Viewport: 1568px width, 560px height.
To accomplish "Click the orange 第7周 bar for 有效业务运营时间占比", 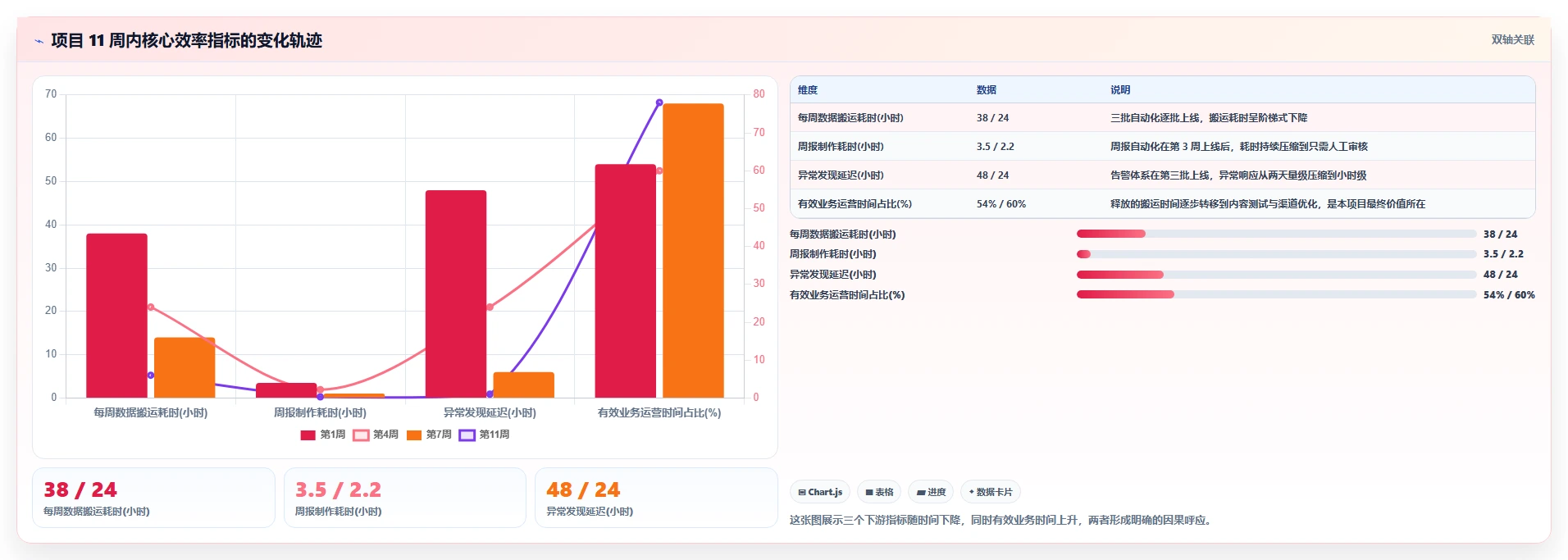I will pyautogui.click(x=693, y=251).
